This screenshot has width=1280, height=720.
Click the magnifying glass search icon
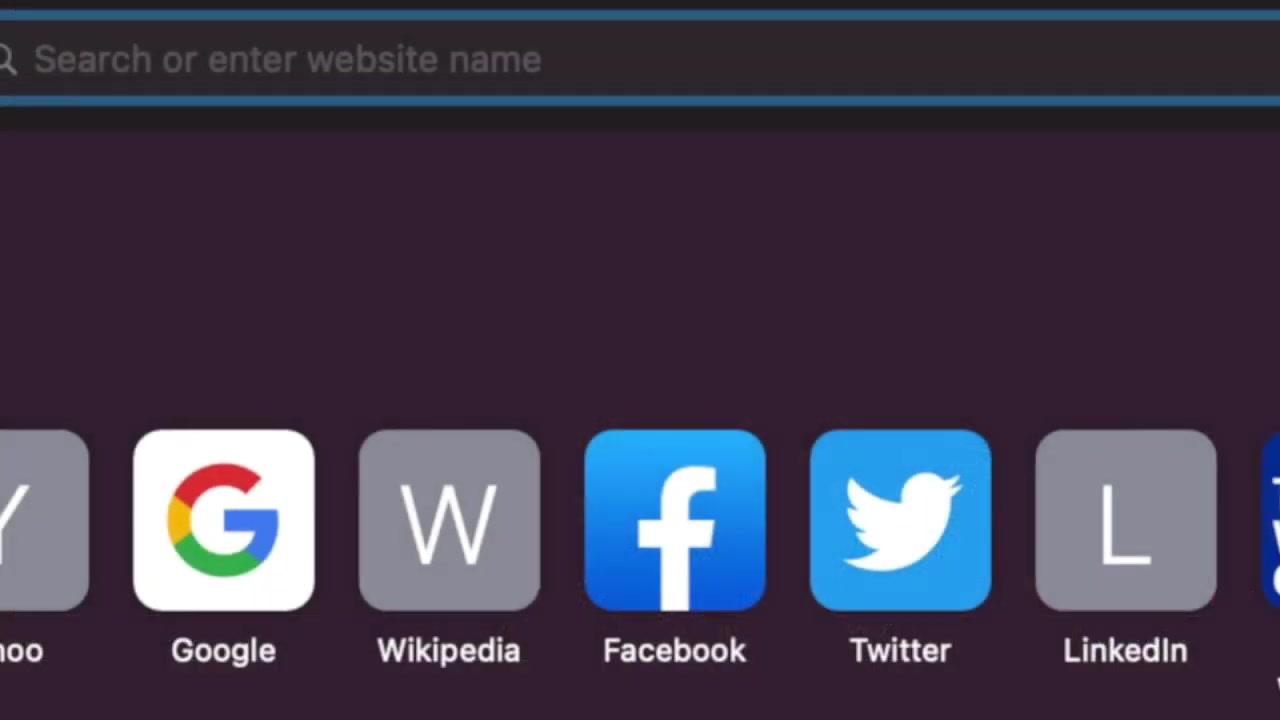[7, 61]
